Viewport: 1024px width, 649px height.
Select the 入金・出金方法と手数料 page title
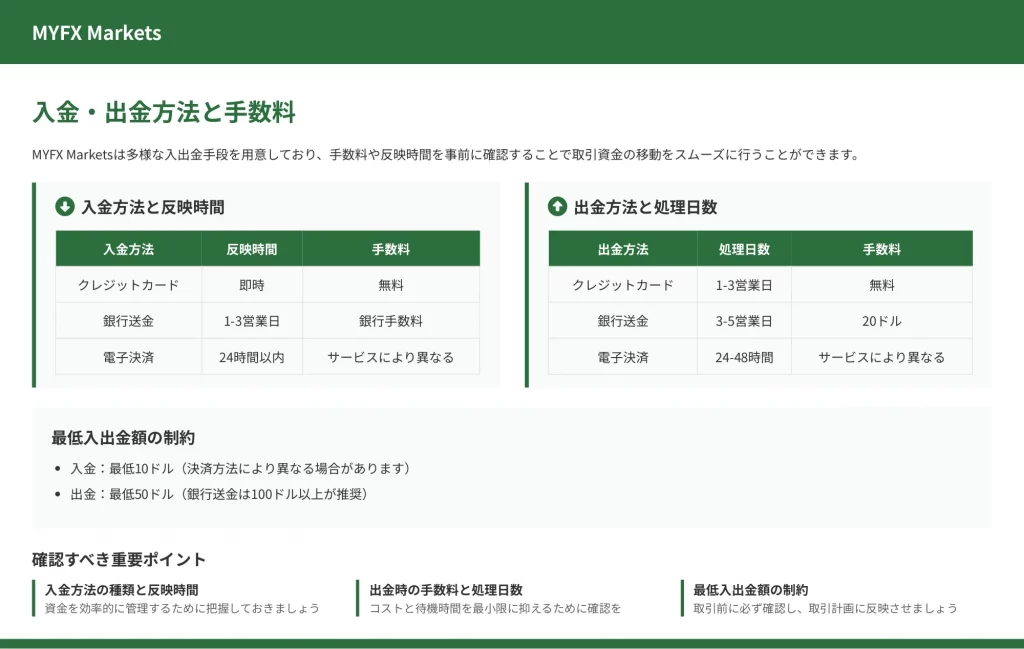click(x=164, y=112)
